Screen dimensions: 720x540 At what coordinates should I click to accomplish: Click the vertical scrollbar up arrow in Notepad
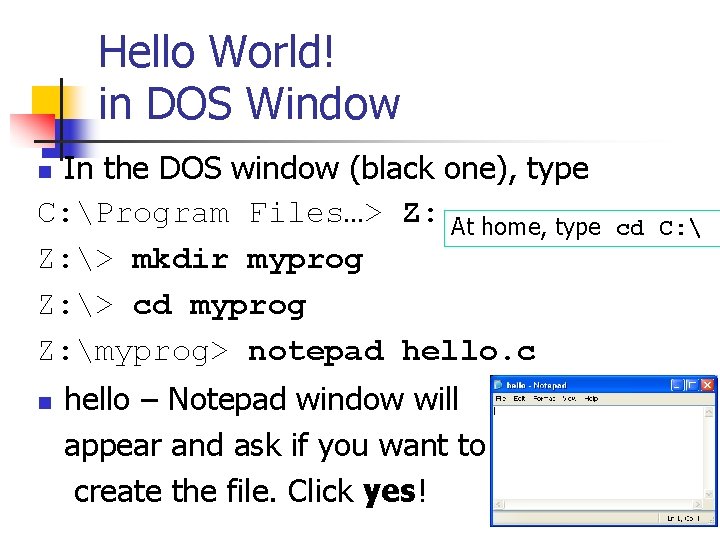709,412
